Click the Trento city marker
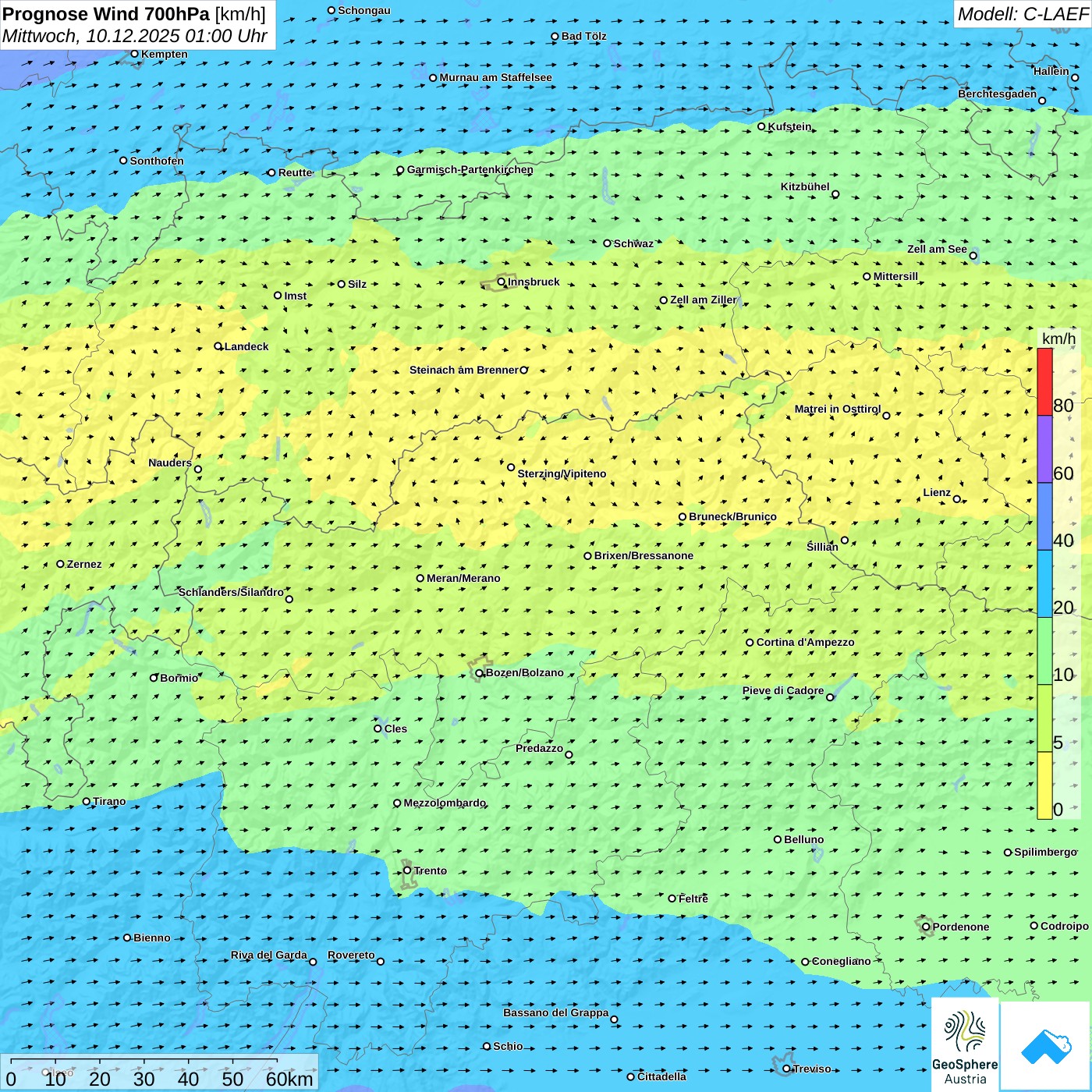Image resolution: width=1092 pixels, height=1092 pixels. 407,870
